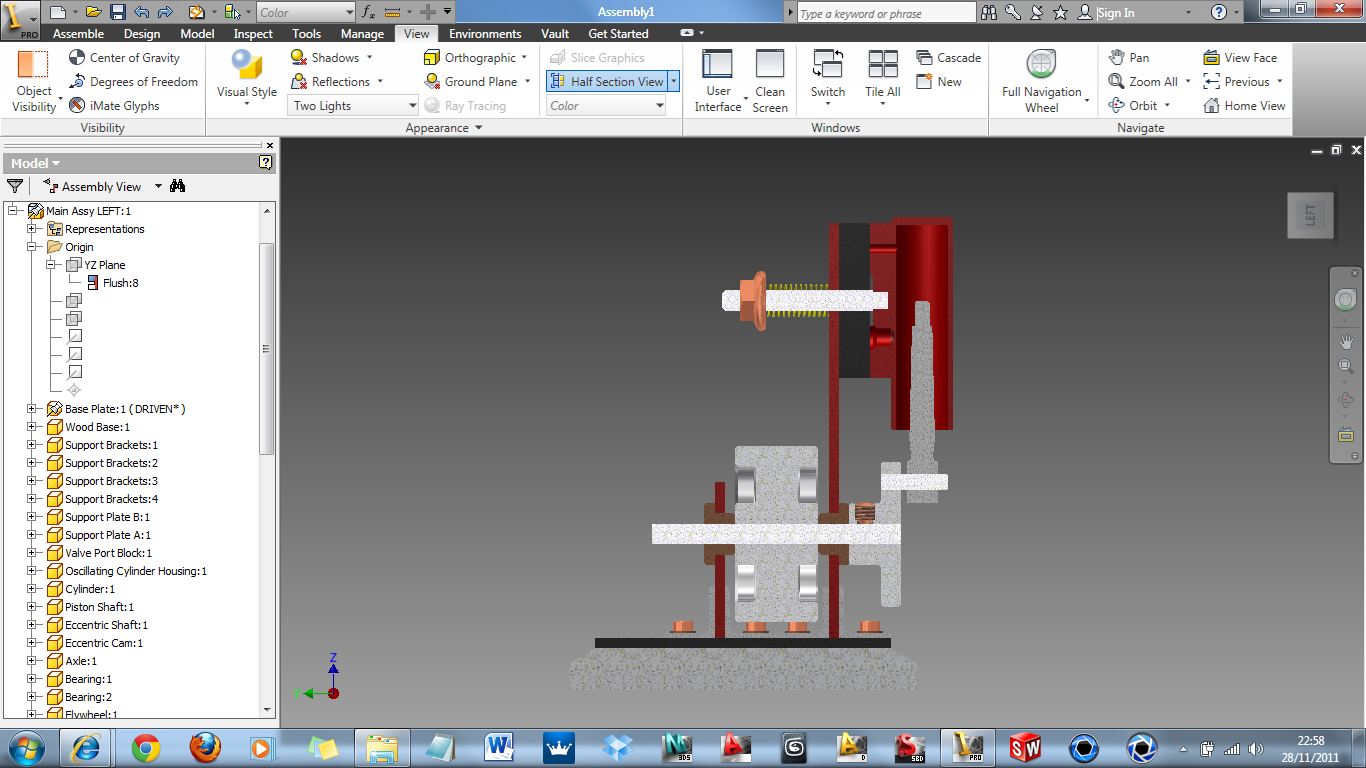This screenshot has height=768, width=1366.
Task: Open the Windows Start menu
Action: coord(26,747)
